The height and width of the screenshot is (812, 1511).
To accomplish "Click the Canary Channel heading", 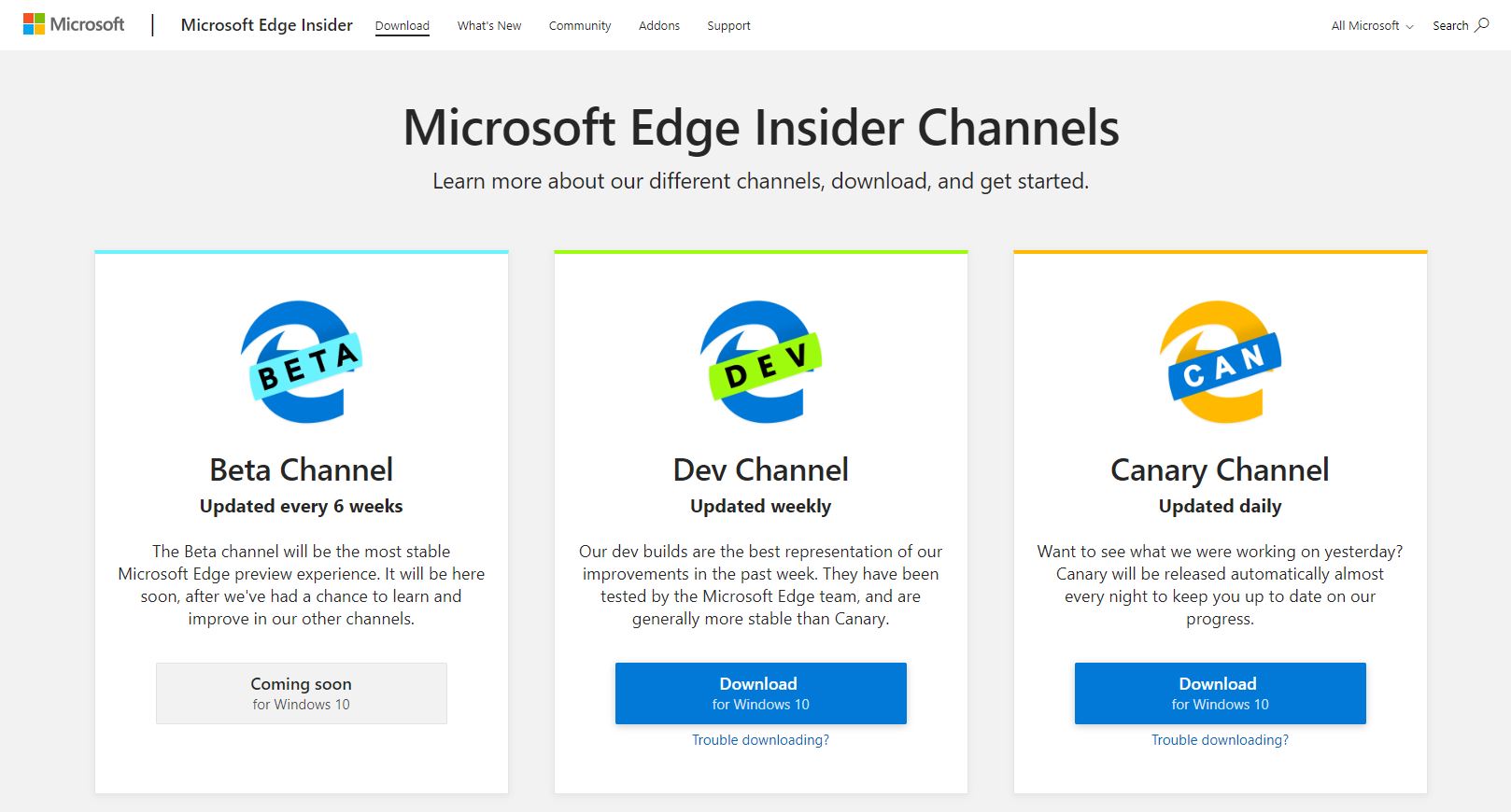I will coord(1220,470).
